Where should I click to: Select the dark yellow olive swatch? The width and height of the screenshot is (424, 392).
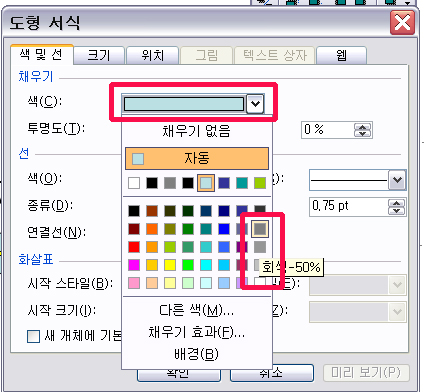(170, 229)
